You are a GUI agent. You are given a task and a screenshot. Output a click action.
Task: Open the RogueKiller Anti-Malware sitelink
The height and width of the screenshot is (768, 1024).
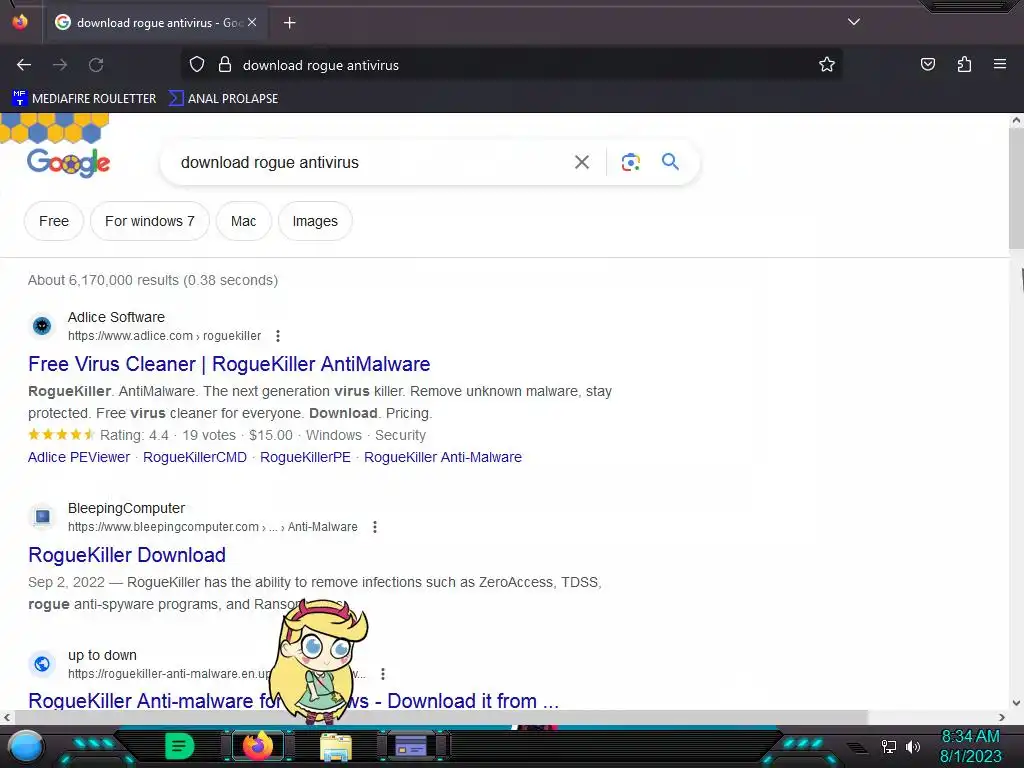443,457
